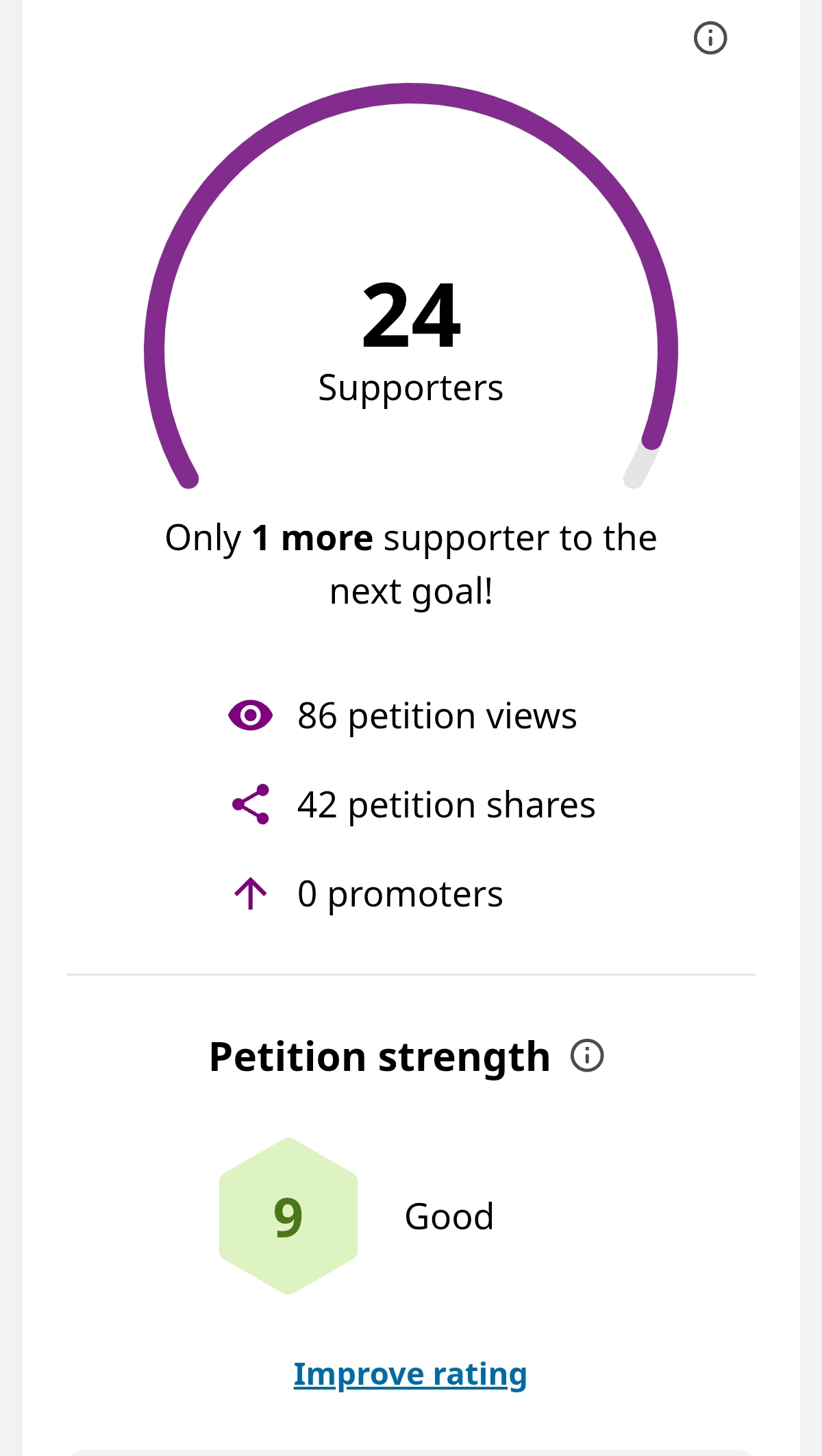This screenshot has width=822, height=1456.
Task: Click the number 9 strength score
Action: [x=288, y=1218]
